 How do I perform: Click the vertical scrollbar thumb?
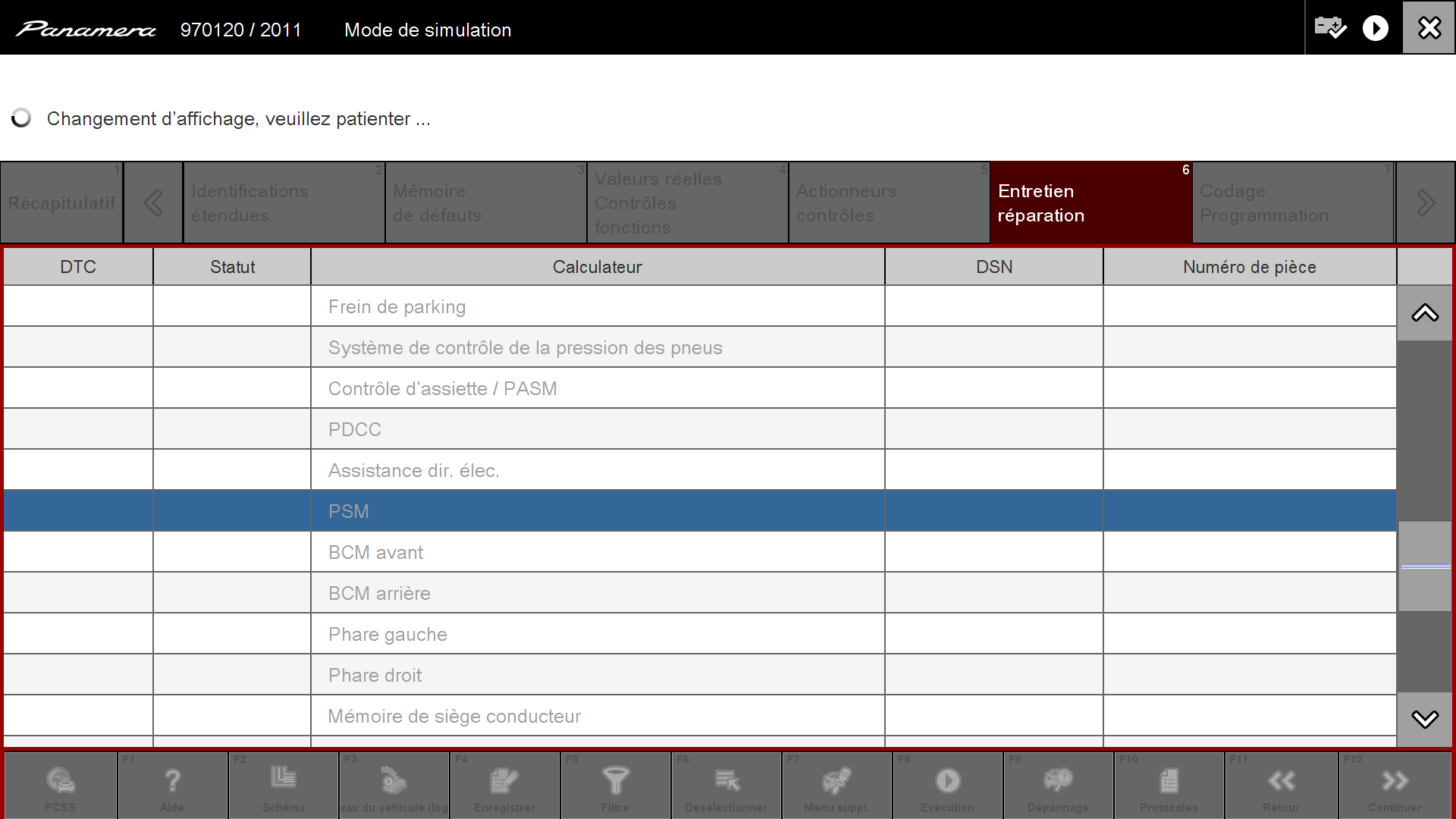(x=1425, y=566)
